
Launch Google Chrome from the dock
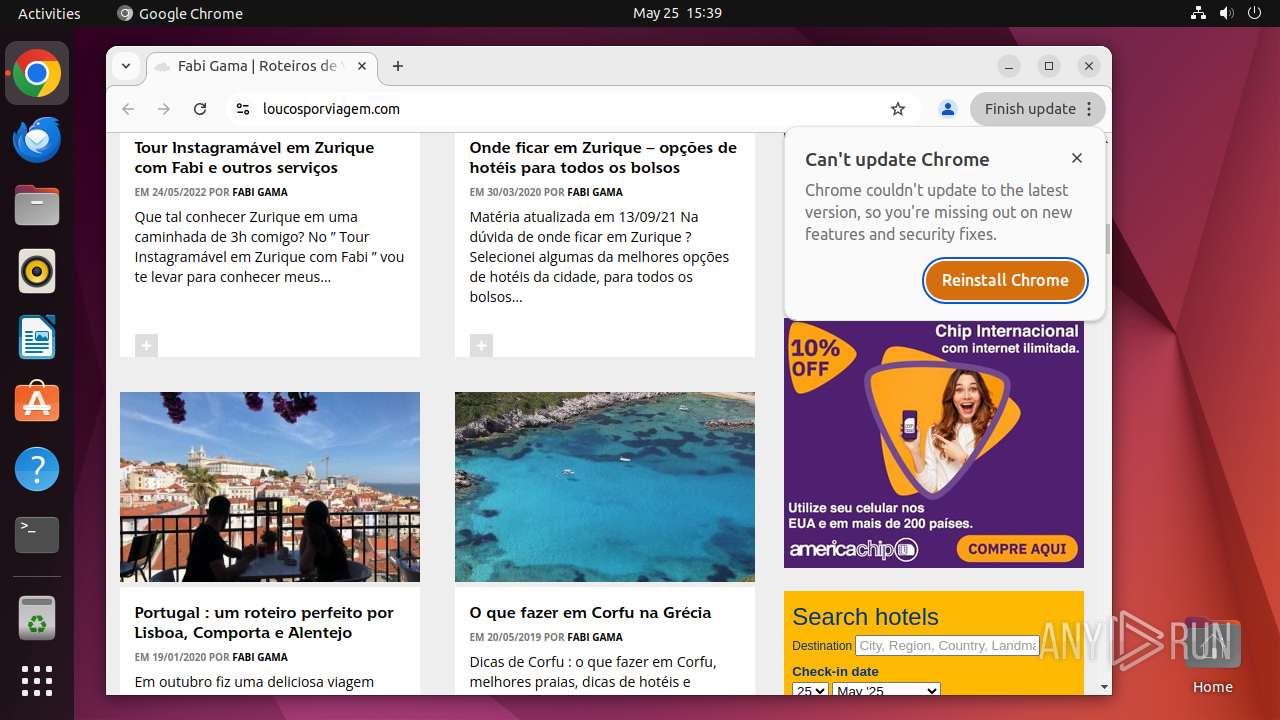[x=37, y=74]
